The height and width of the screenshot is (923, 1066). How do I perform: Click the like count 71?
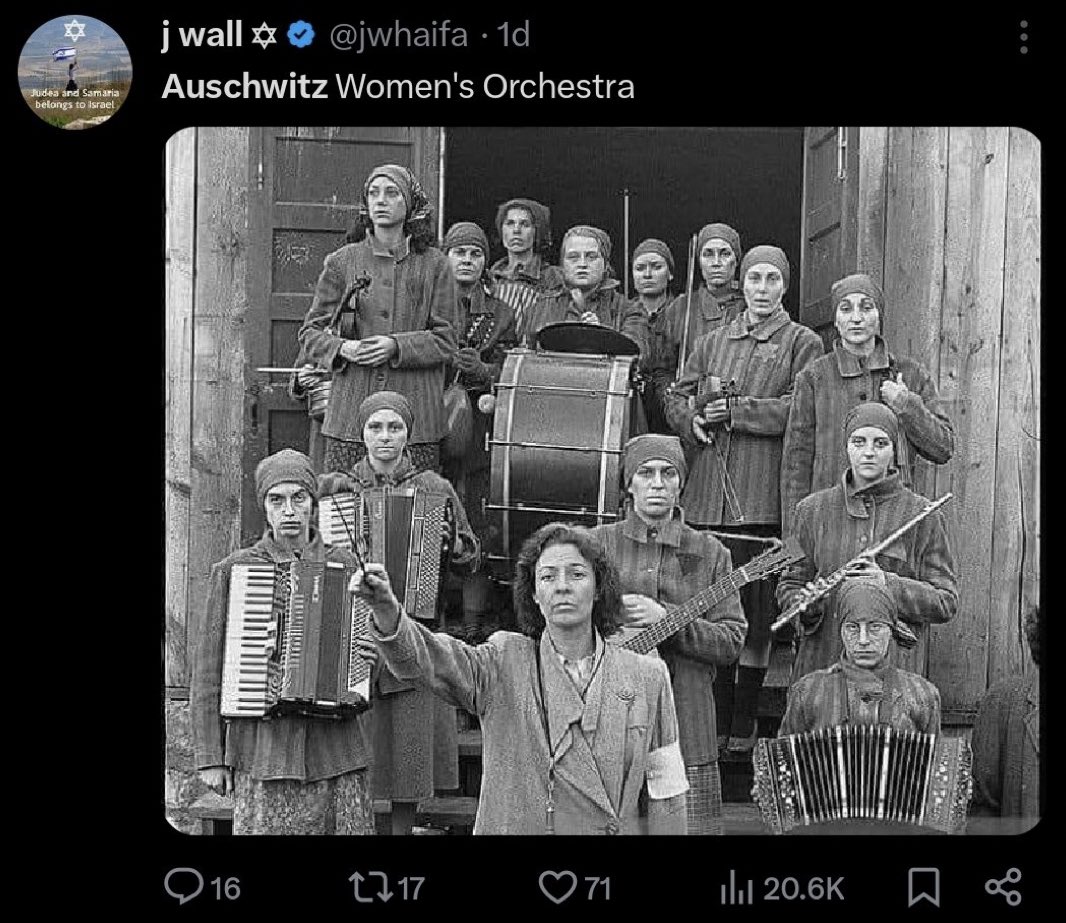tap(597, 888)
